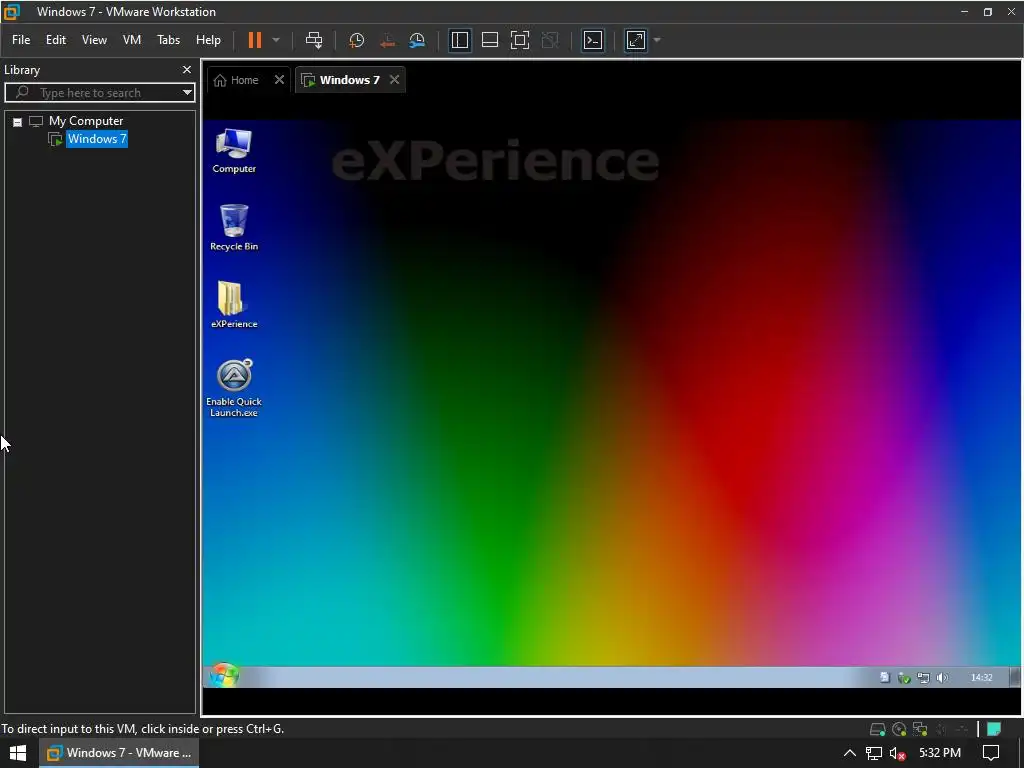
Task: Close the Windows 7 tab
Action: [394, 80]
